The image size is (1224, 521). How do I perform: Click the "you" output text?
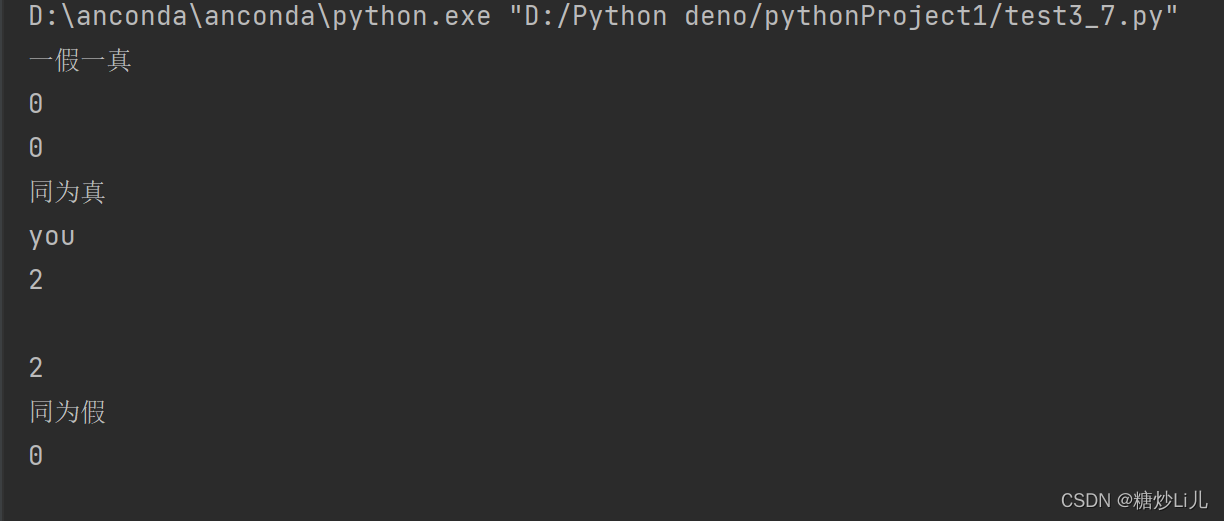52,237
